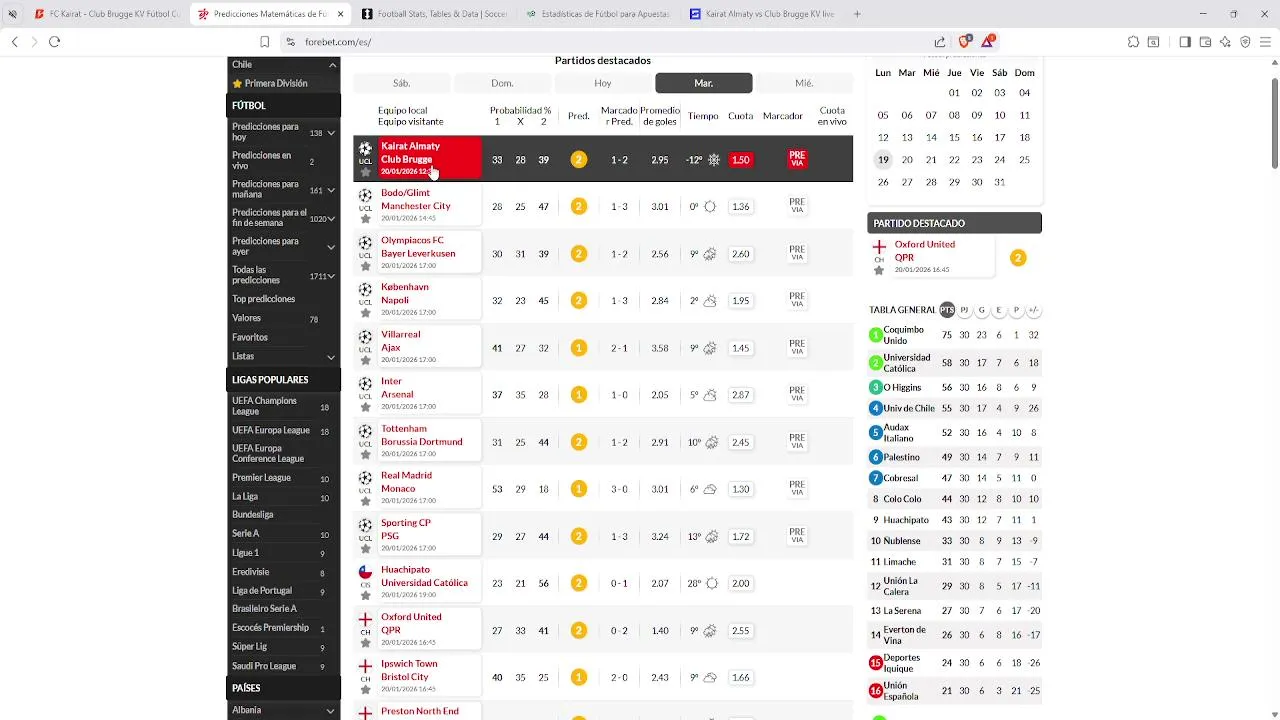Screen dimensions: 1280x720
Task: Click the prediction 1 badge for Real Madrid
Action: click(578, 489)
